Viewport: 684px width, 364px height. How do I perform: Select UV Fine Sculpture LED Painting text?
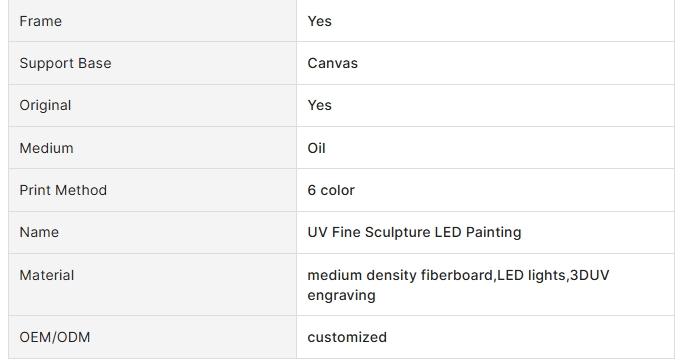coord(414,232)
